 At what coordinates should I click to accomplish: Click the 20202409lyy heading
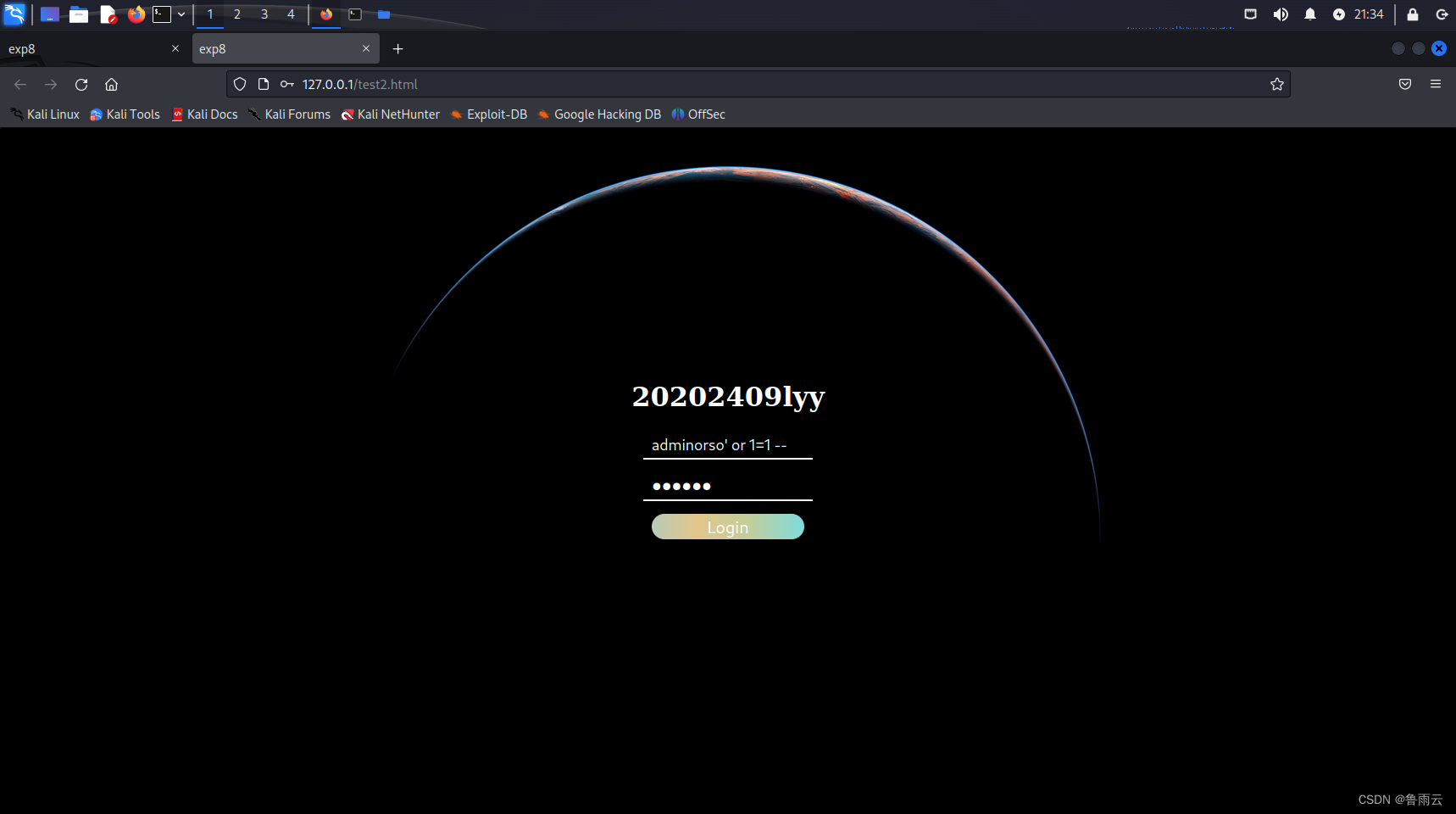728,396
